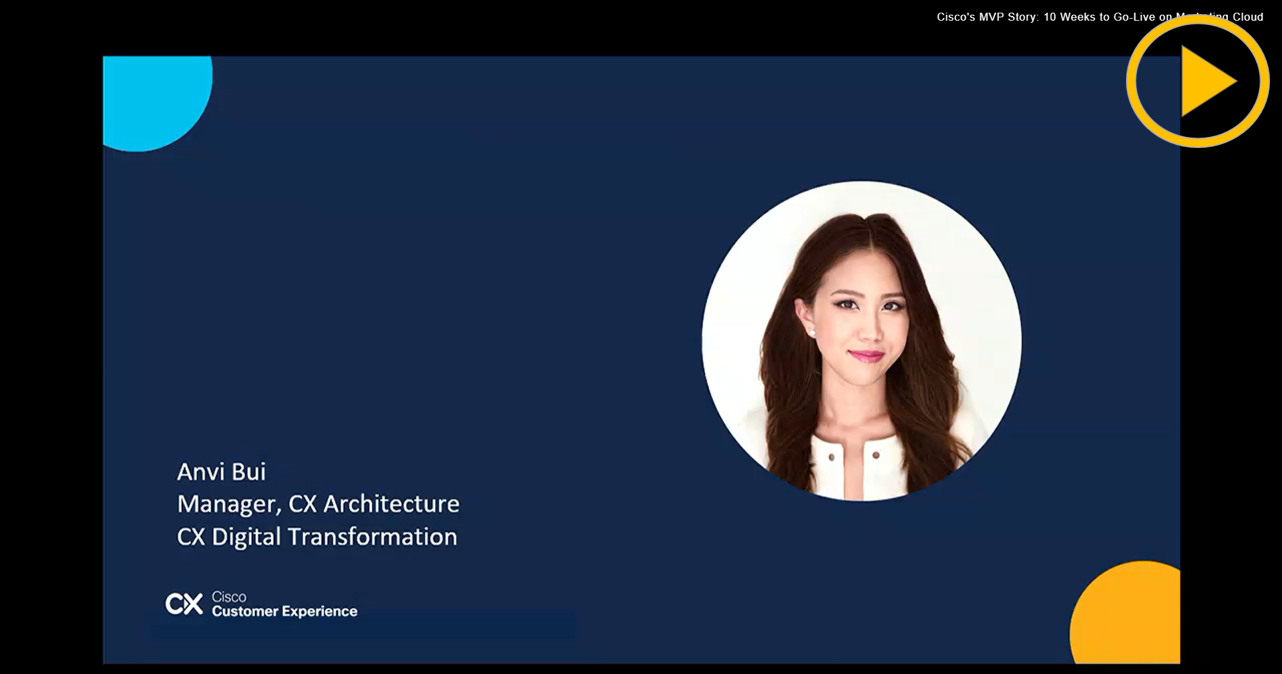Click the name 'Anvi Bui'
The width and height of the screenshot is (1282, 674).
[x=222, y=471]
